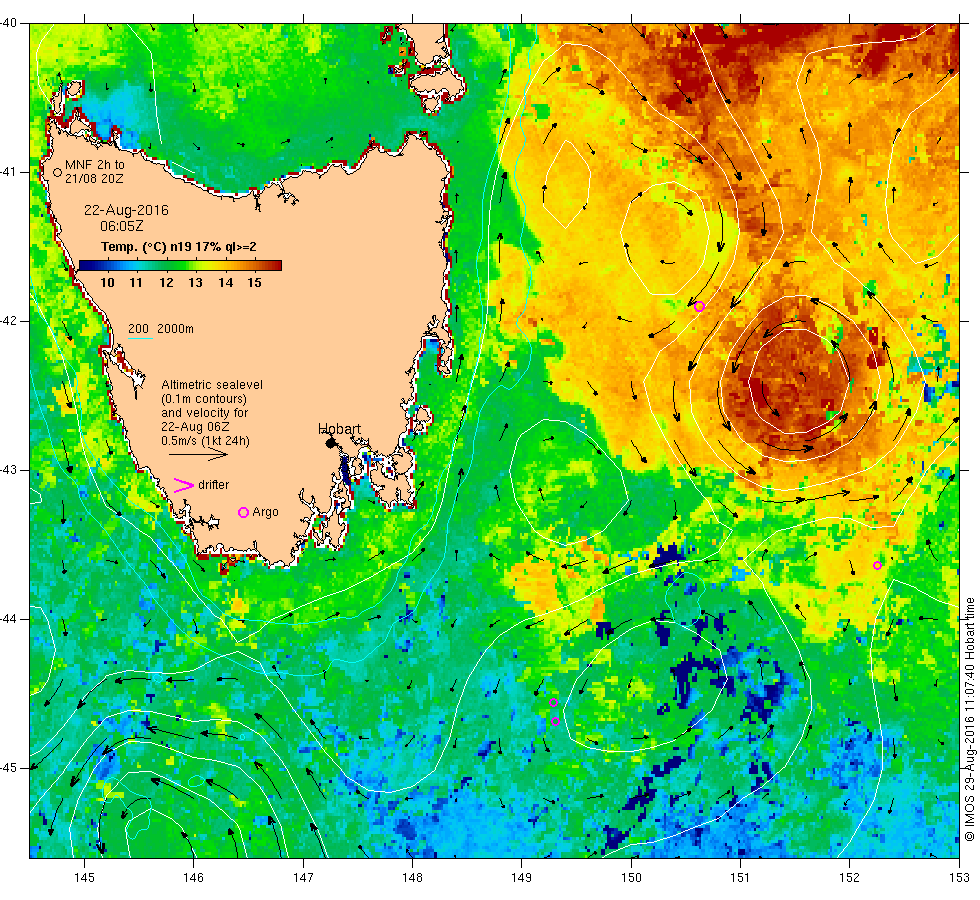Click the MNF ship legend circle
Viewport: 980px width, 900px height.
click(58, 172)
